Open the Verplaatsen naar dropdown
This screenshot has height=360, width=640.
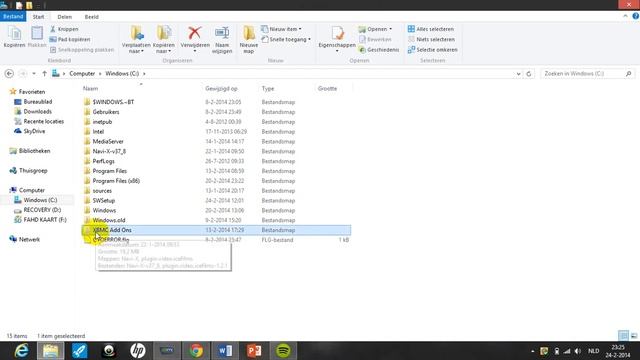click(136, 39)
